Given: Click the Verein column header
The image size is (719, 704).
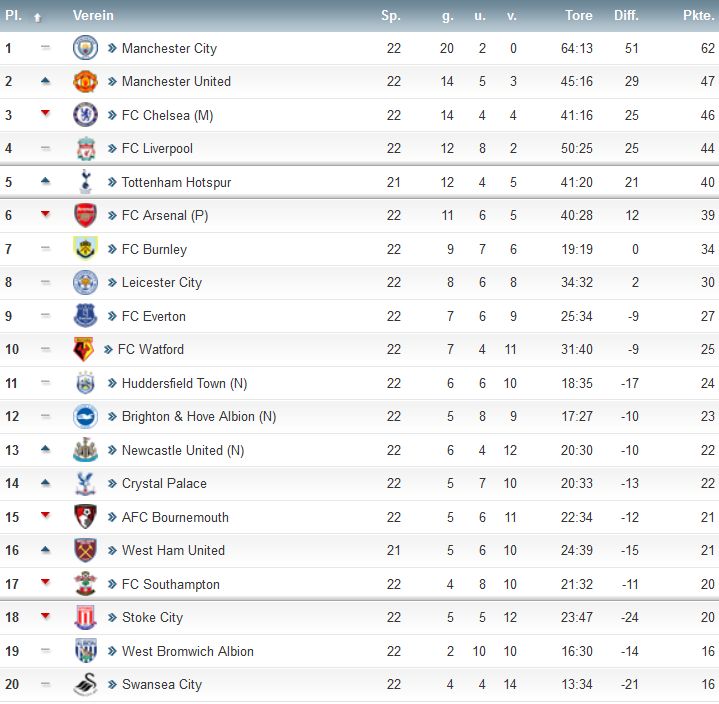Looking at the screenshot, I should 93,16.
